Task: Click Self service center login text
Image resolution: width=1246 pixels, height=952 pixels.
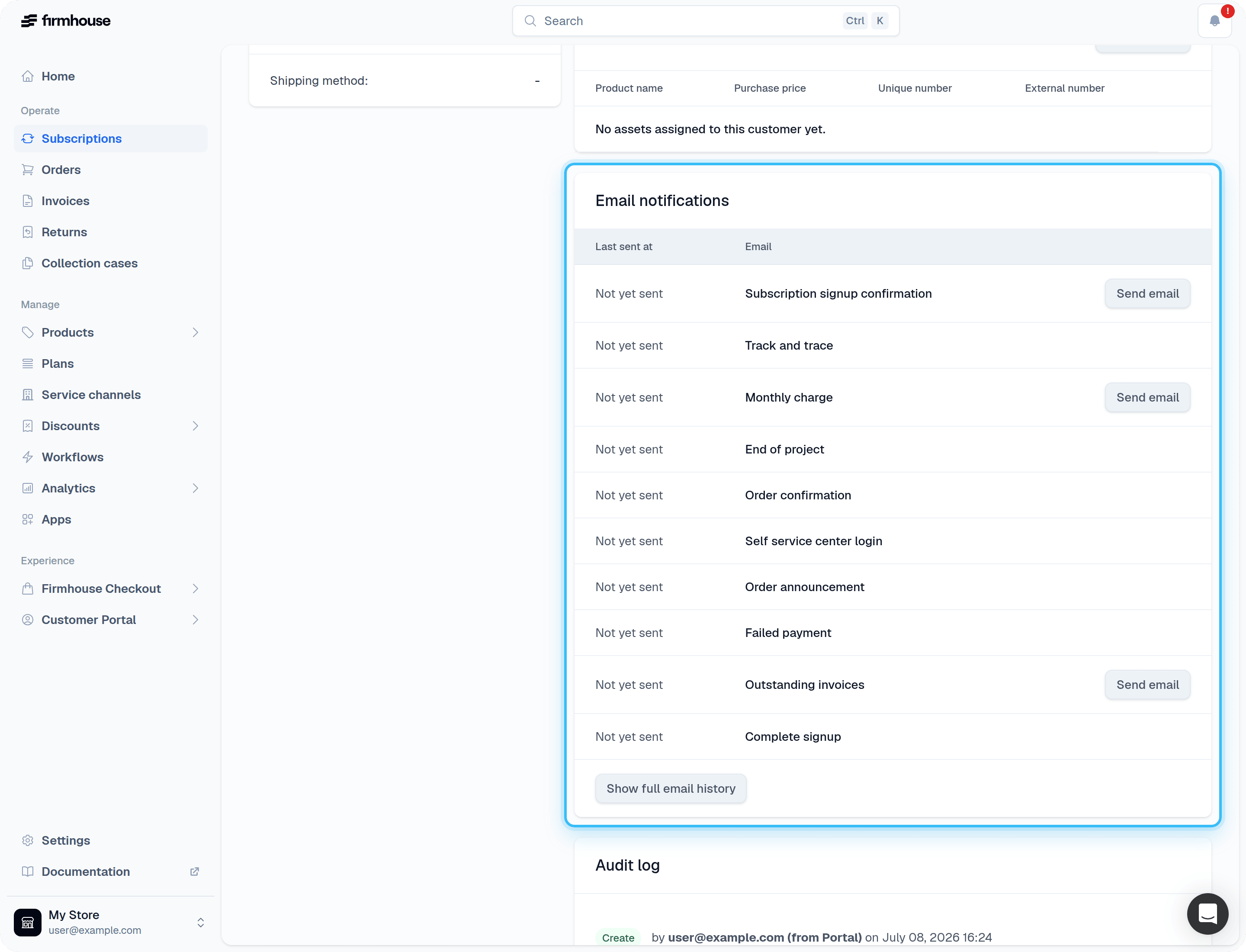Action: 814,540
